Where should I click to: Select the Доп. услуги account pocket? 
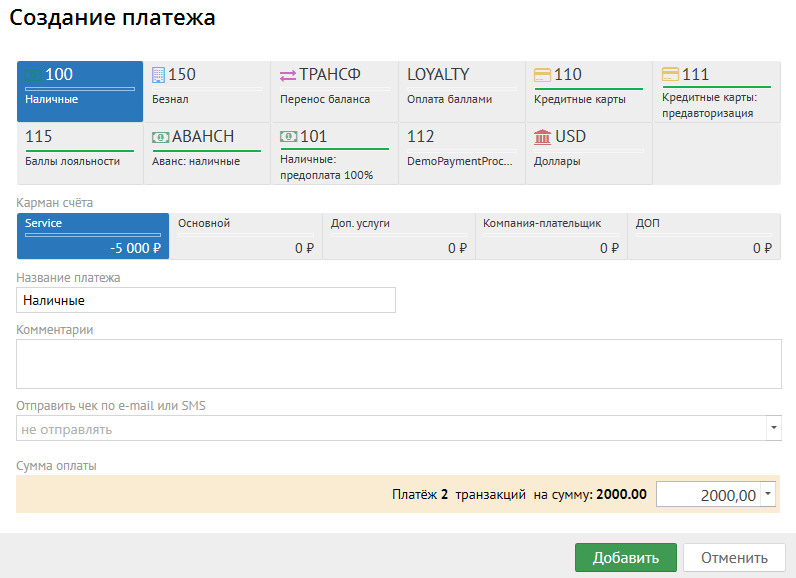[x=398, y=236]
